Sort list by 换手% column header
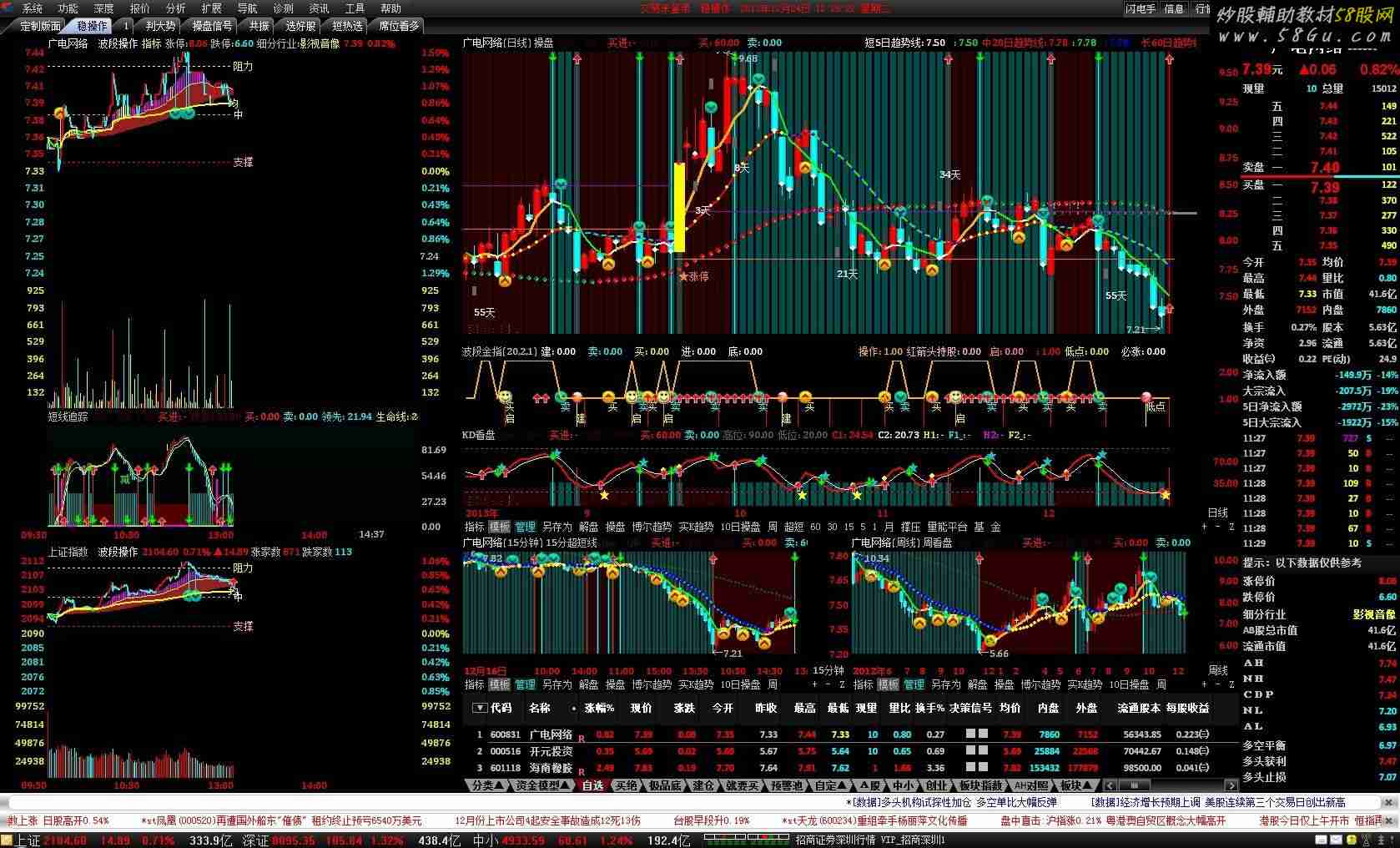1400x848 pixels. (x=929, y=708)
